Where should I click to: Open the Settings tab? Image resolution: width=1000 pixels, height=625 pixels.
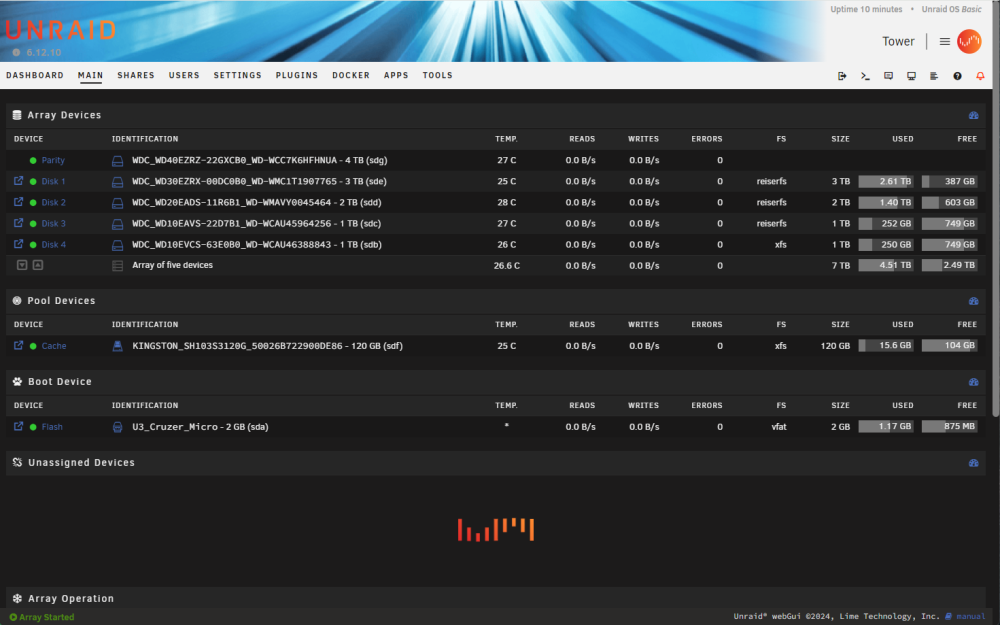point(238,75)
